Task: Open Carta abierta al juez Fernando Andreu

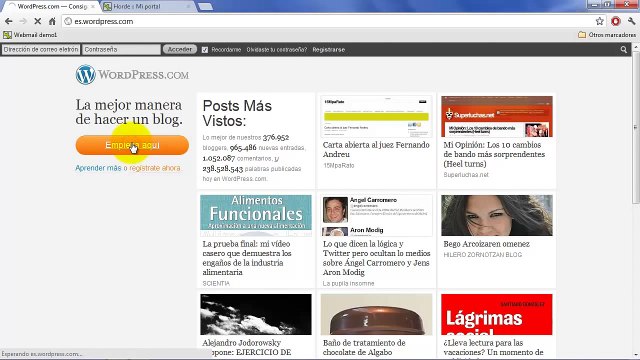Action: pos(376,149)
